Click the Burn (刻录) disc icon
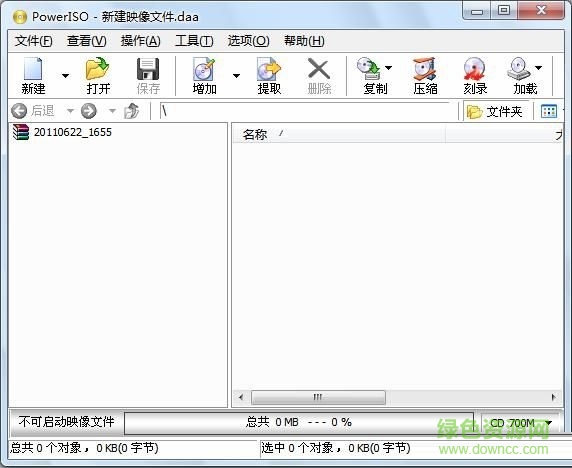Screen dimensions: 572x468 tap(475, 69)
